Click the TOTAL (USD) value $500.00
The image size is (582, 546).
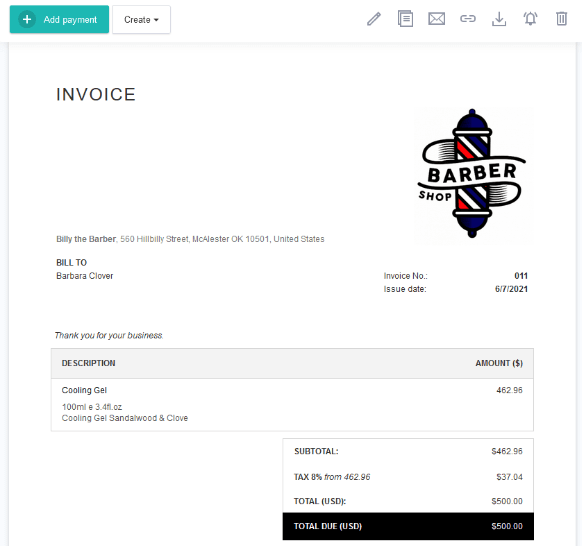(507, 501)
